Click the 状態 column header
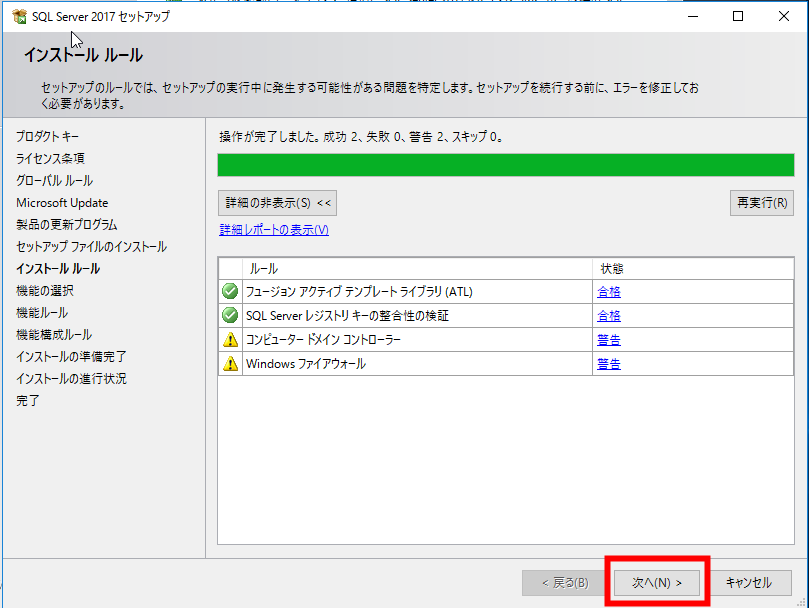 tap(693, 269)
